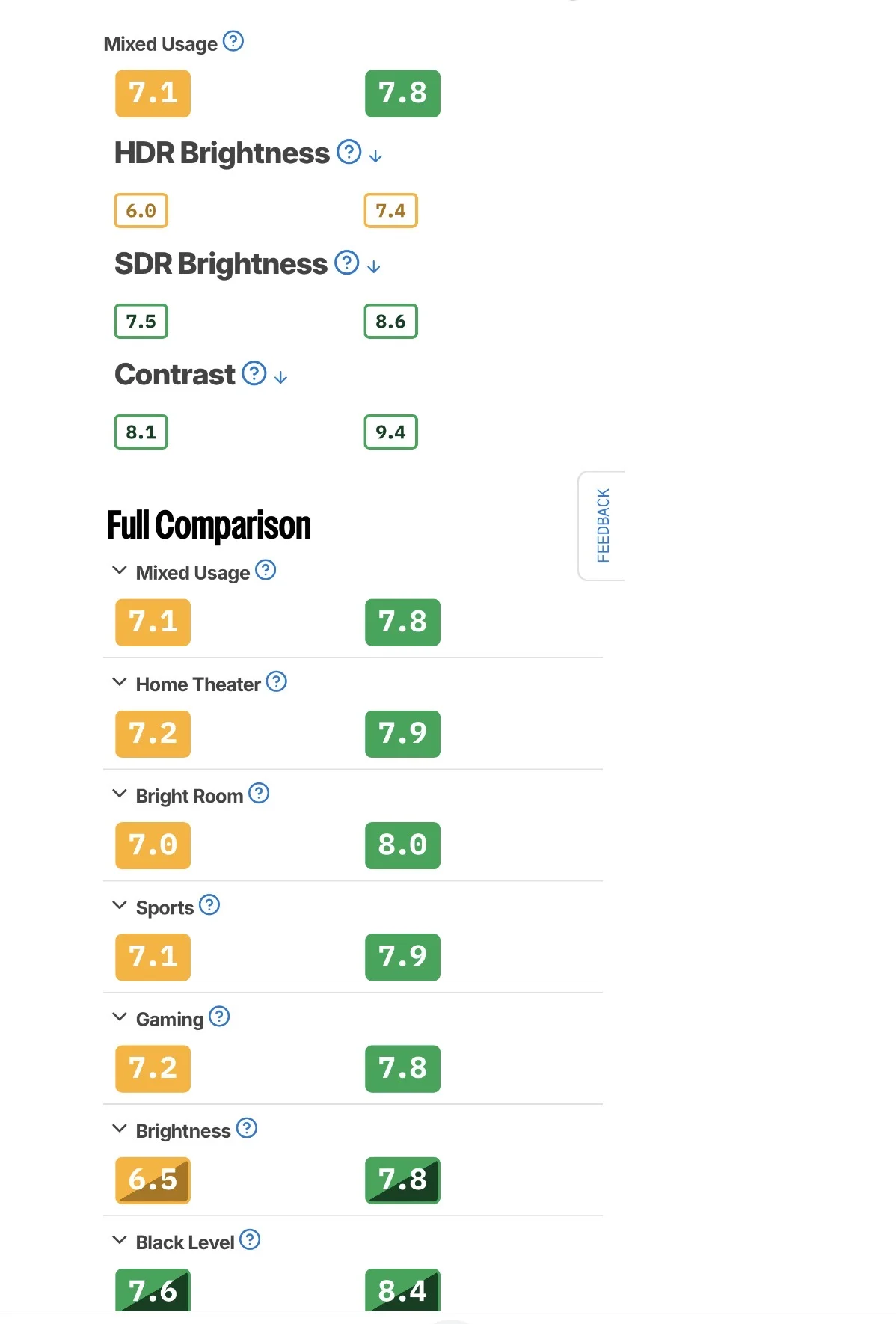Screen dimensions: 896x1324
Task: Open HDR Brightness help question icon
Action: [x=349, y=152]
